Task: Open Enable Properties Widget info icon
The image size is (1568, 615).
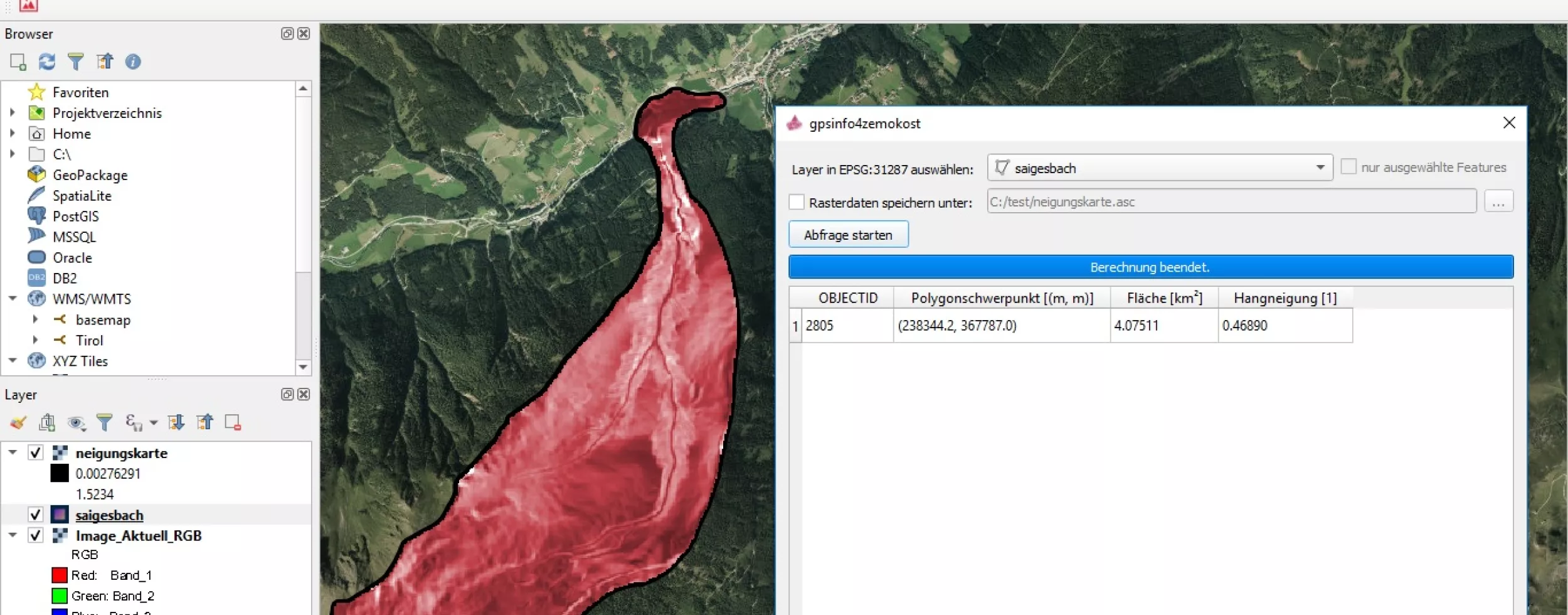Action: [133, 61]
